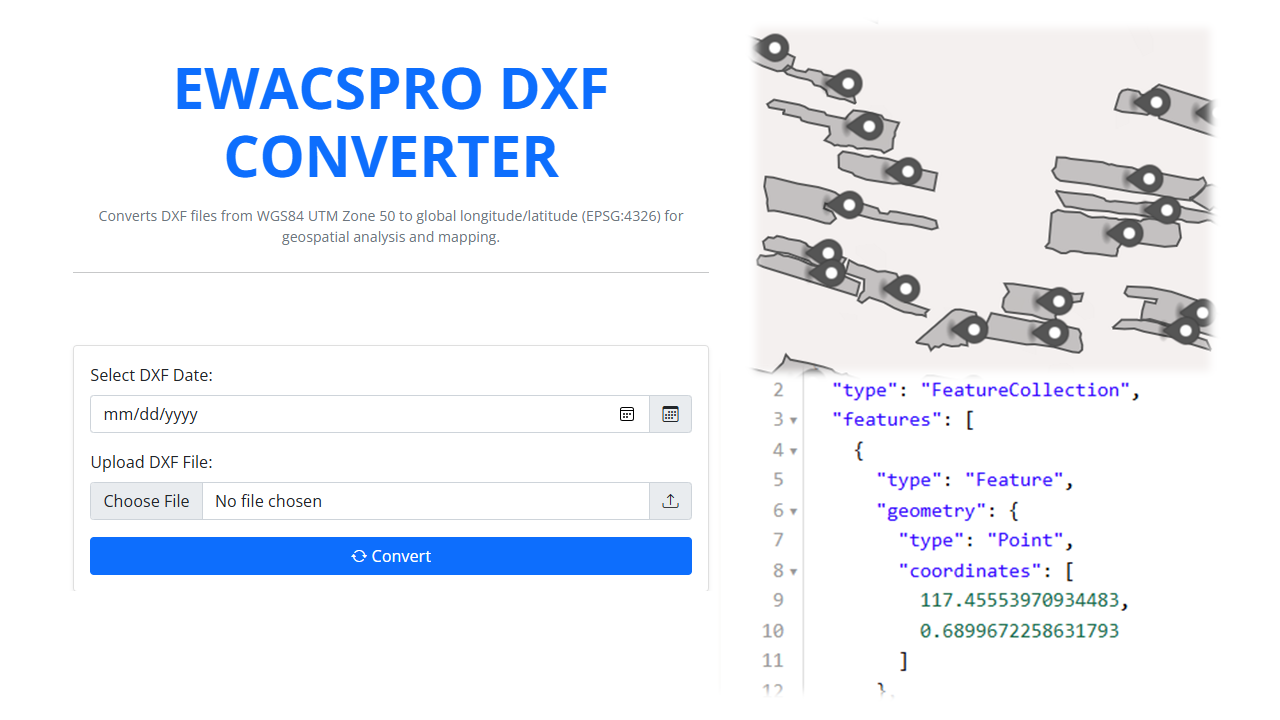Viewport: 1280px width, 720px height.
Task: Hit the blue Convert button
Action: point(390,556)
